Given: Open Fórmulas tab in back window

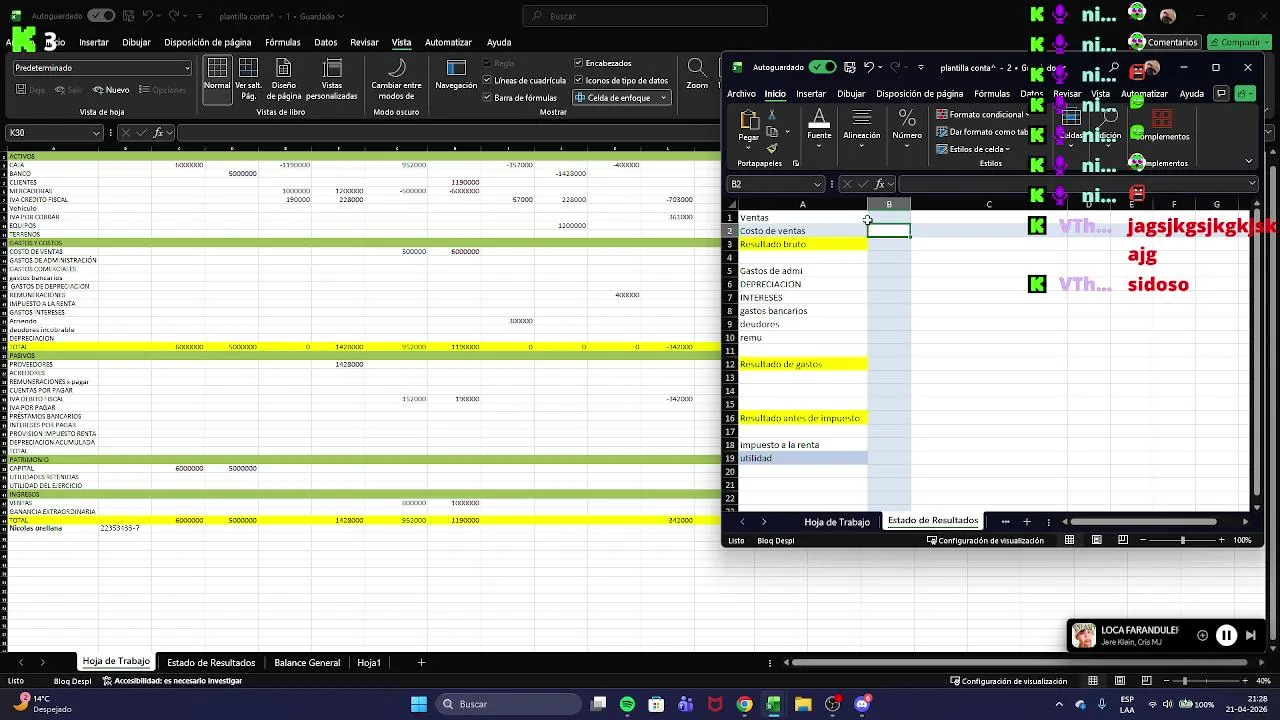Looking at the screenshot, I should (283, 42).
